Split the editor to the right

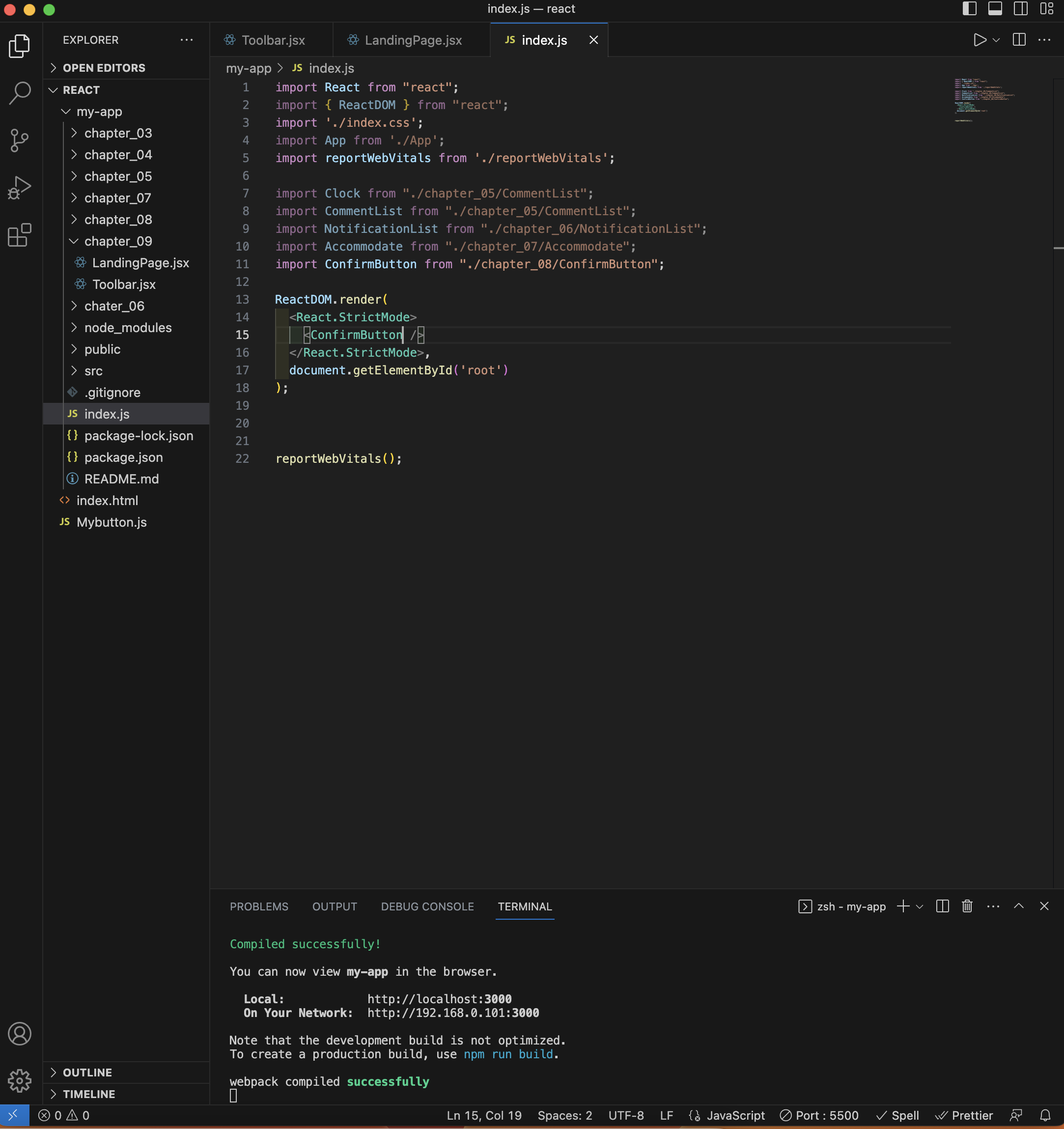(1019, 40)
